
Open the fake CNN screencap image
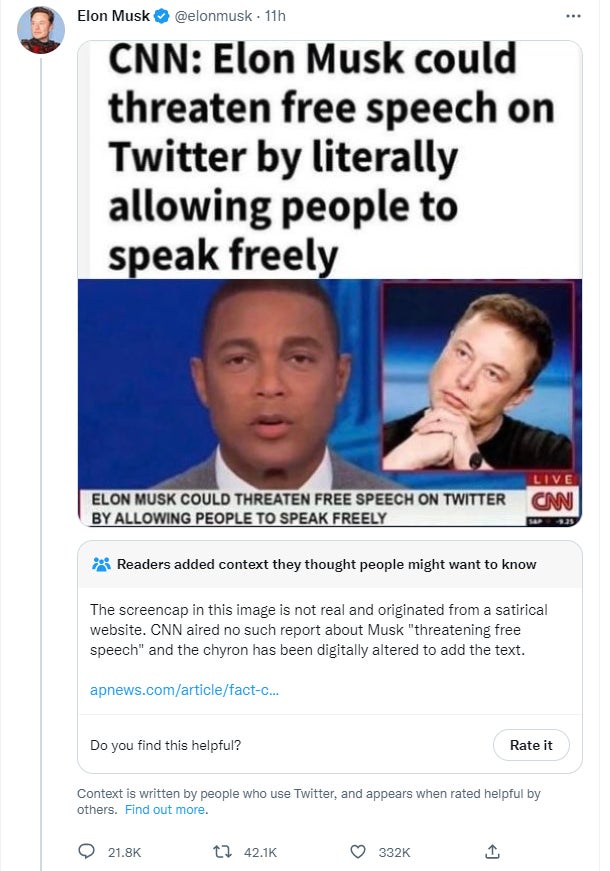pos(330,283)
